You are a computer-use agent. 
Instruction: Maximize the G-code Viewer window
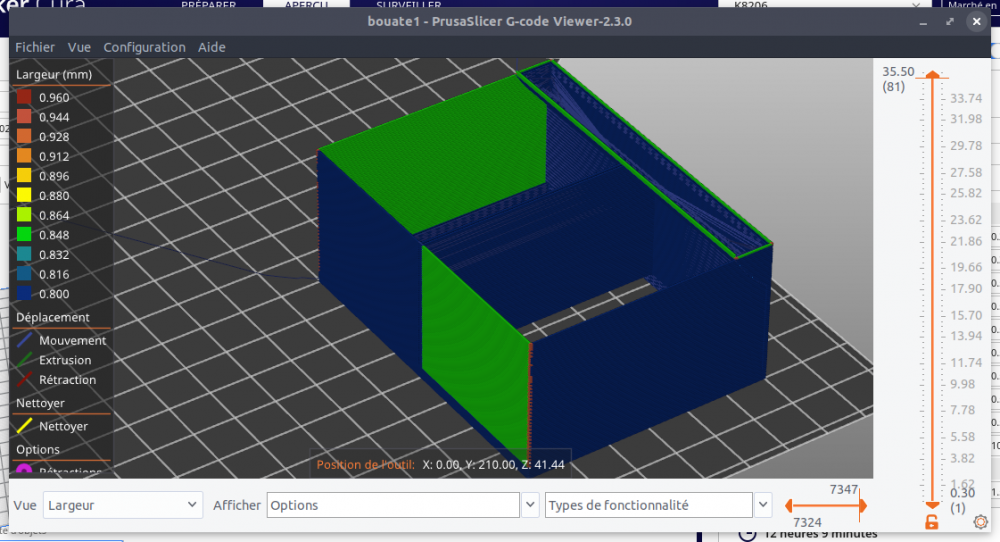coord(950,22)
